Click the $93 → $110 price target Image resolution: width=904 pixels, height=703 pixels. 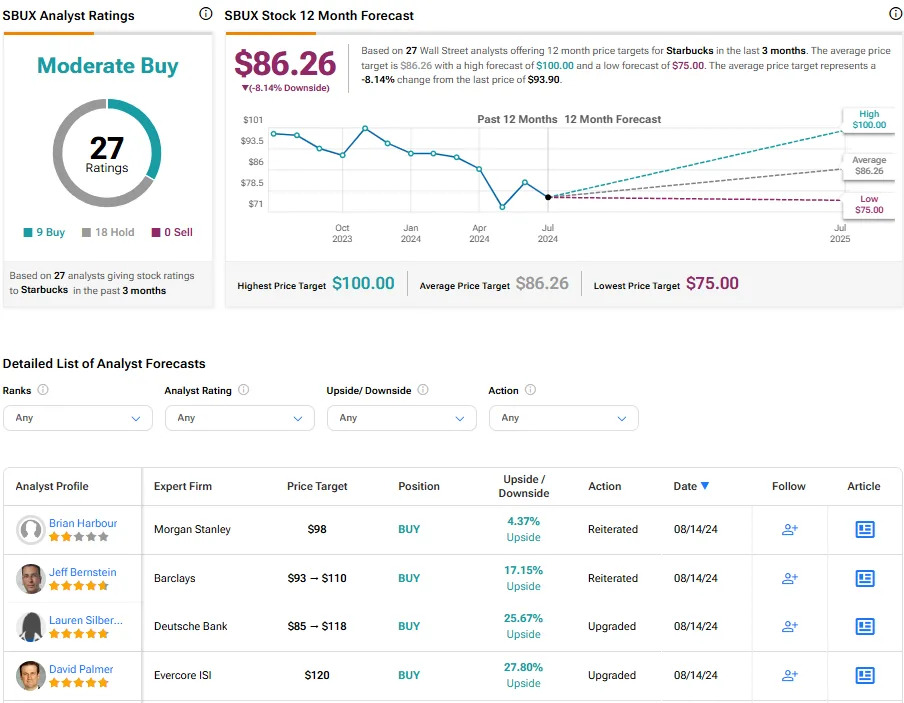[x=317, y=578]
